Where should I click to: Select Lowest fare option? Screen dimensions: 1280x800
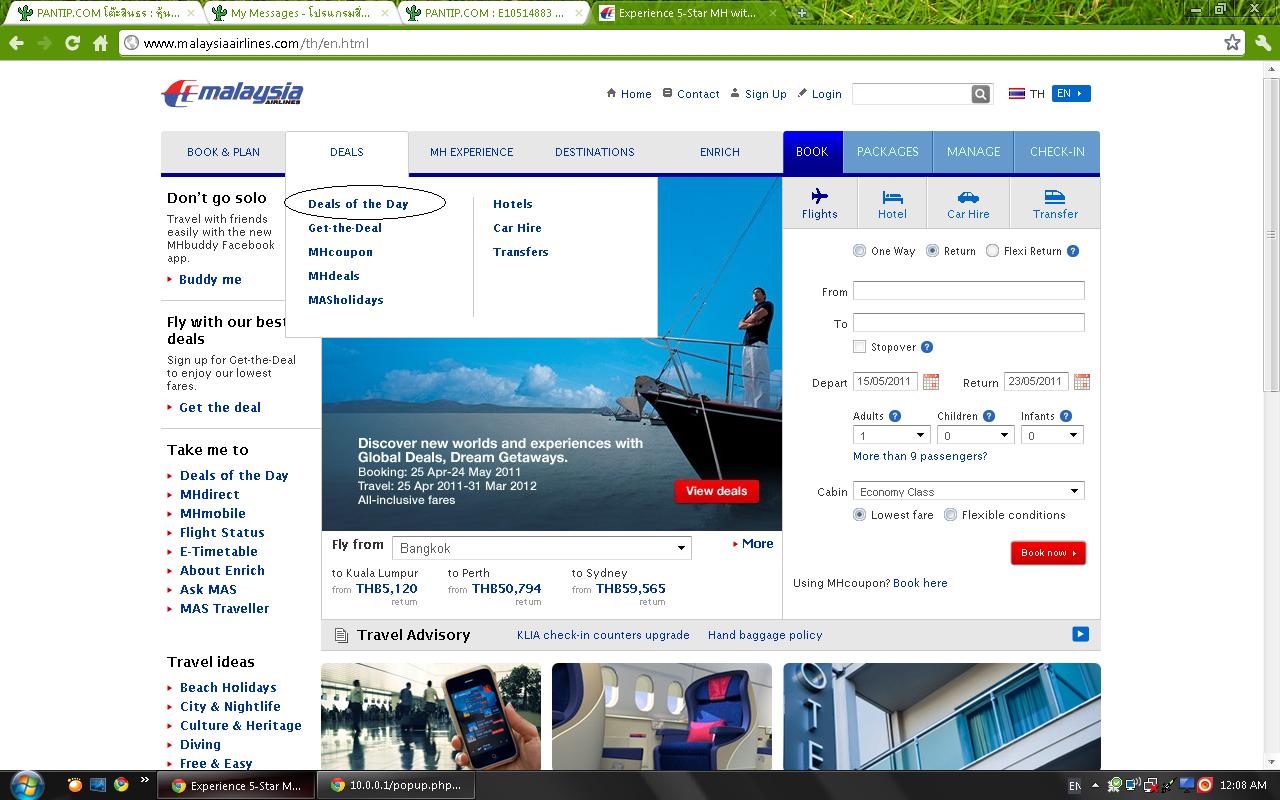pos(859,515)
